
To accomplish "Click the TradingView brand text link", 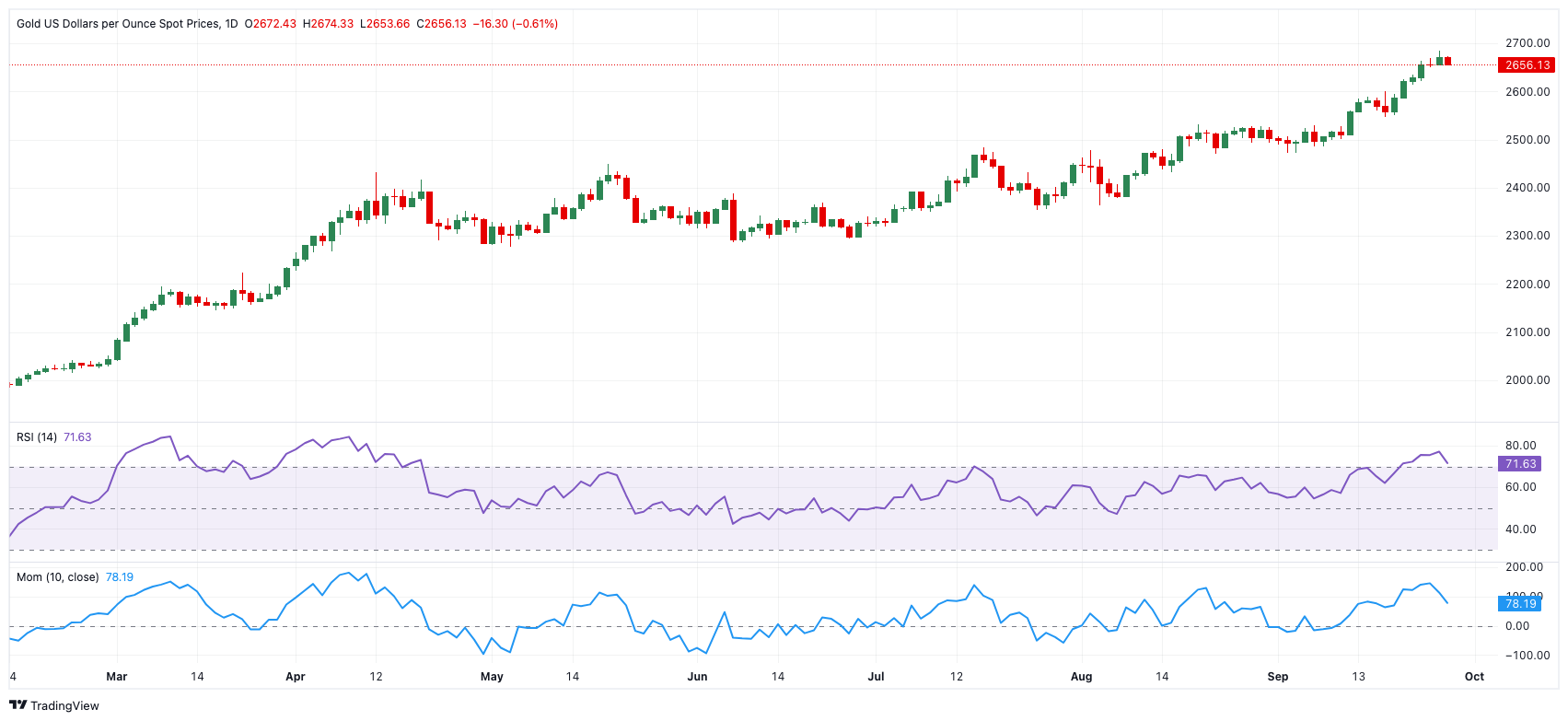I will click(64, 705).
